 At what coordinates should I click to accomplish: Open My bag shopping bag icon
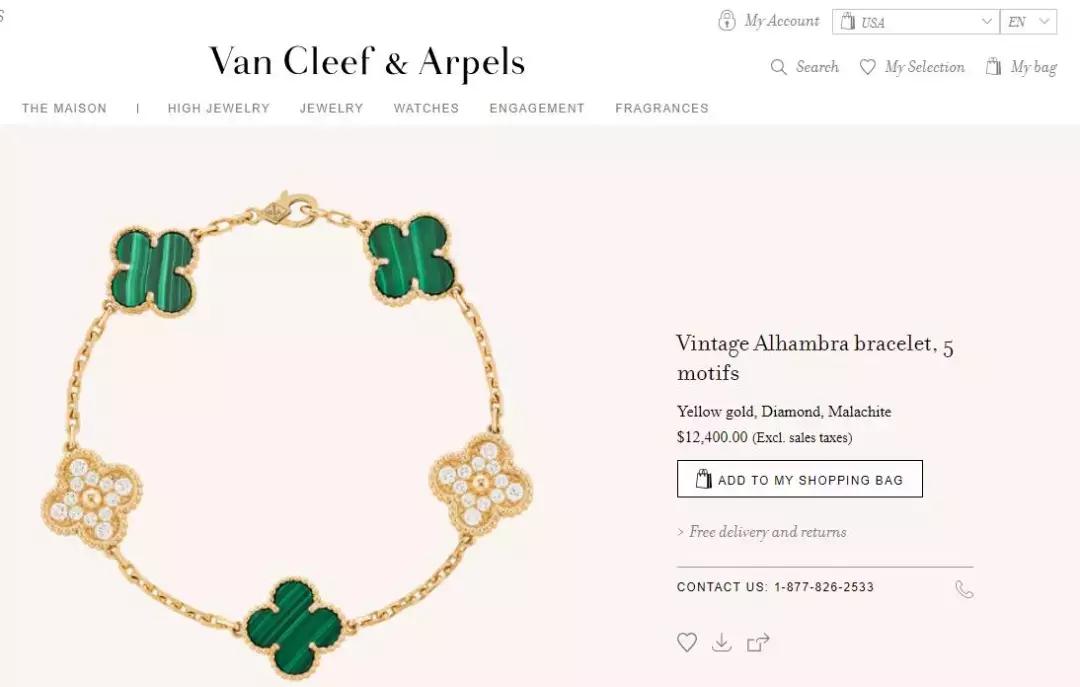click(993, 66)
